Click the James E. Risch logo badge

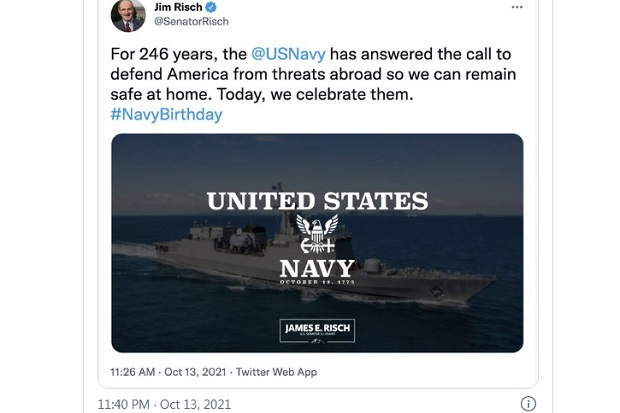click(317, 331)
